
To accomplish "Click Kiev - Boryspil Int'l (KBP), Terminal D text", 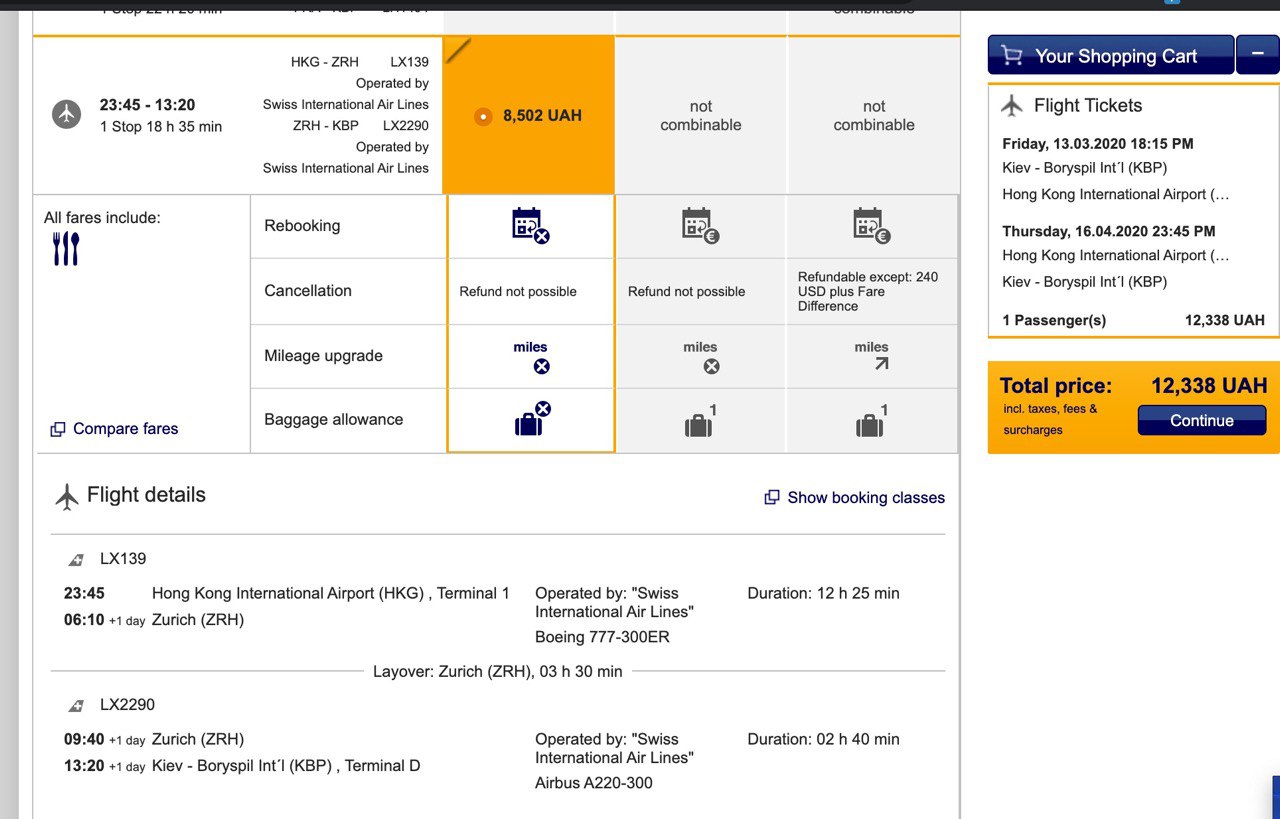I will pyautogui.click(x=286, y=766).
